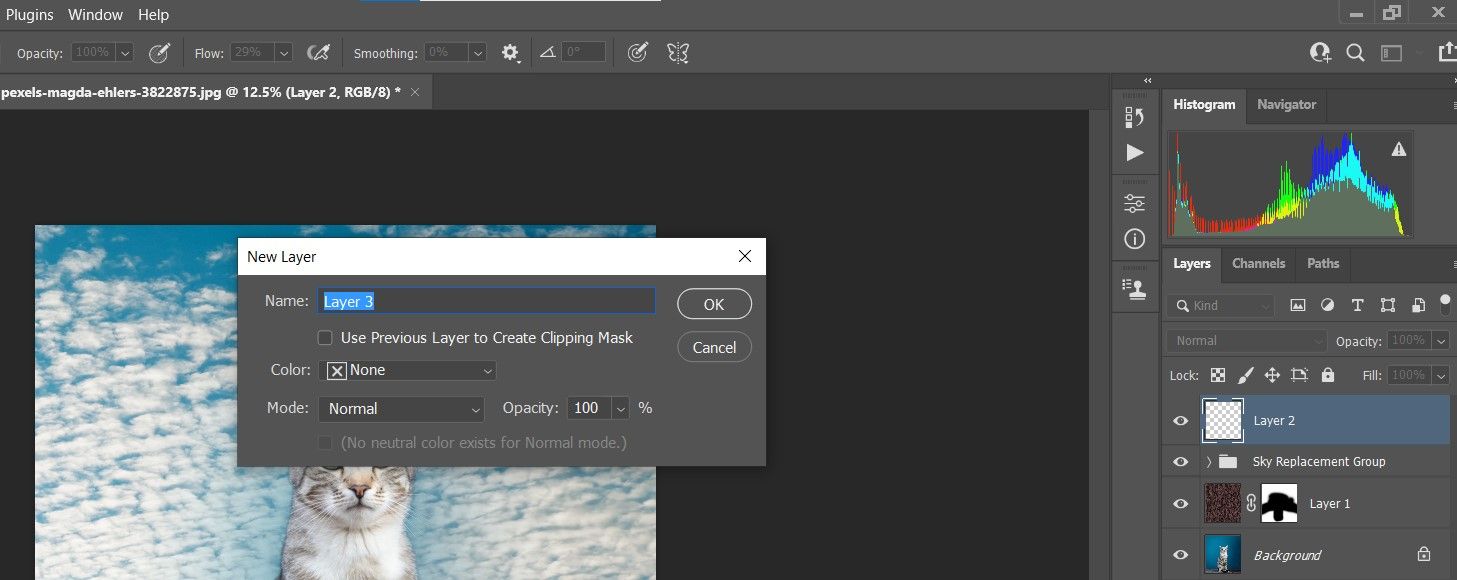Hide Layer 2 with eye icon
The width and height of the screenshot is (1457, 580).
pos(1181,421)
